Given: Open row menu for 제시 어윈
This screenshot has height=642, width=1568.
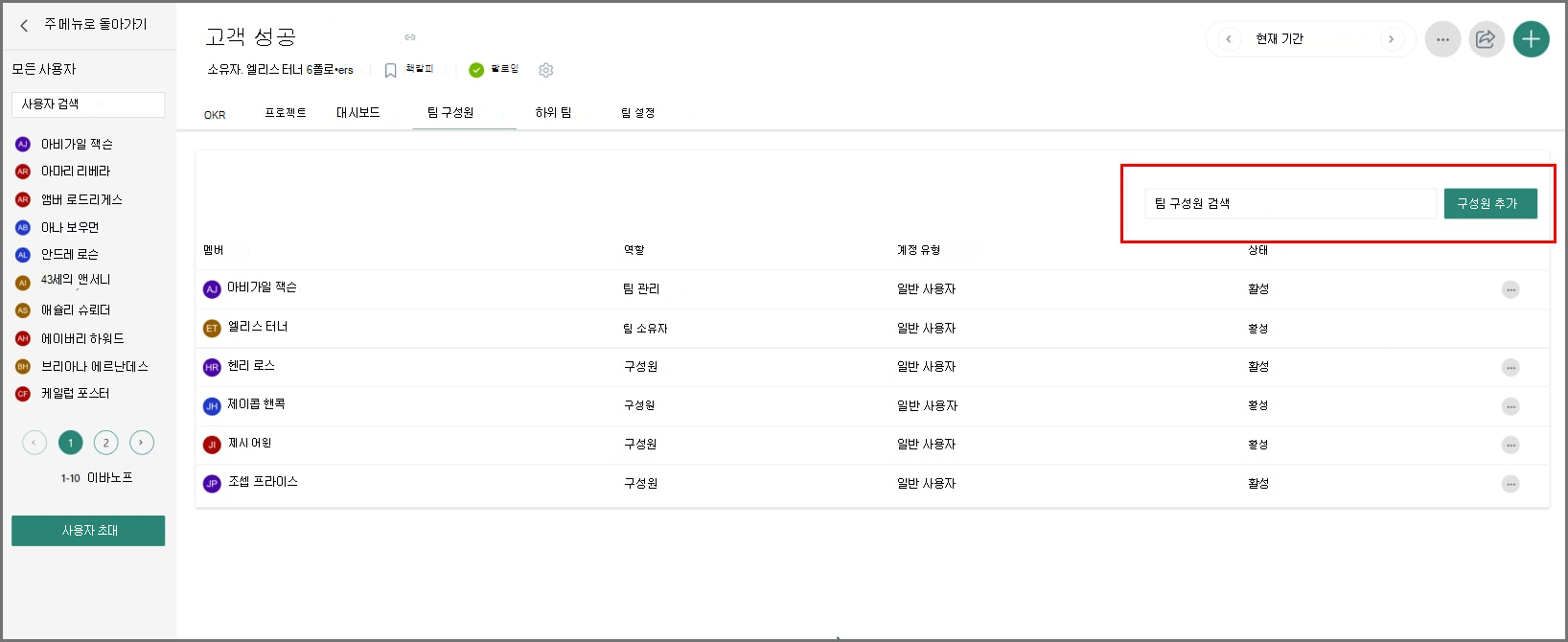Looking at the screenshot, I should point(1510,445).
